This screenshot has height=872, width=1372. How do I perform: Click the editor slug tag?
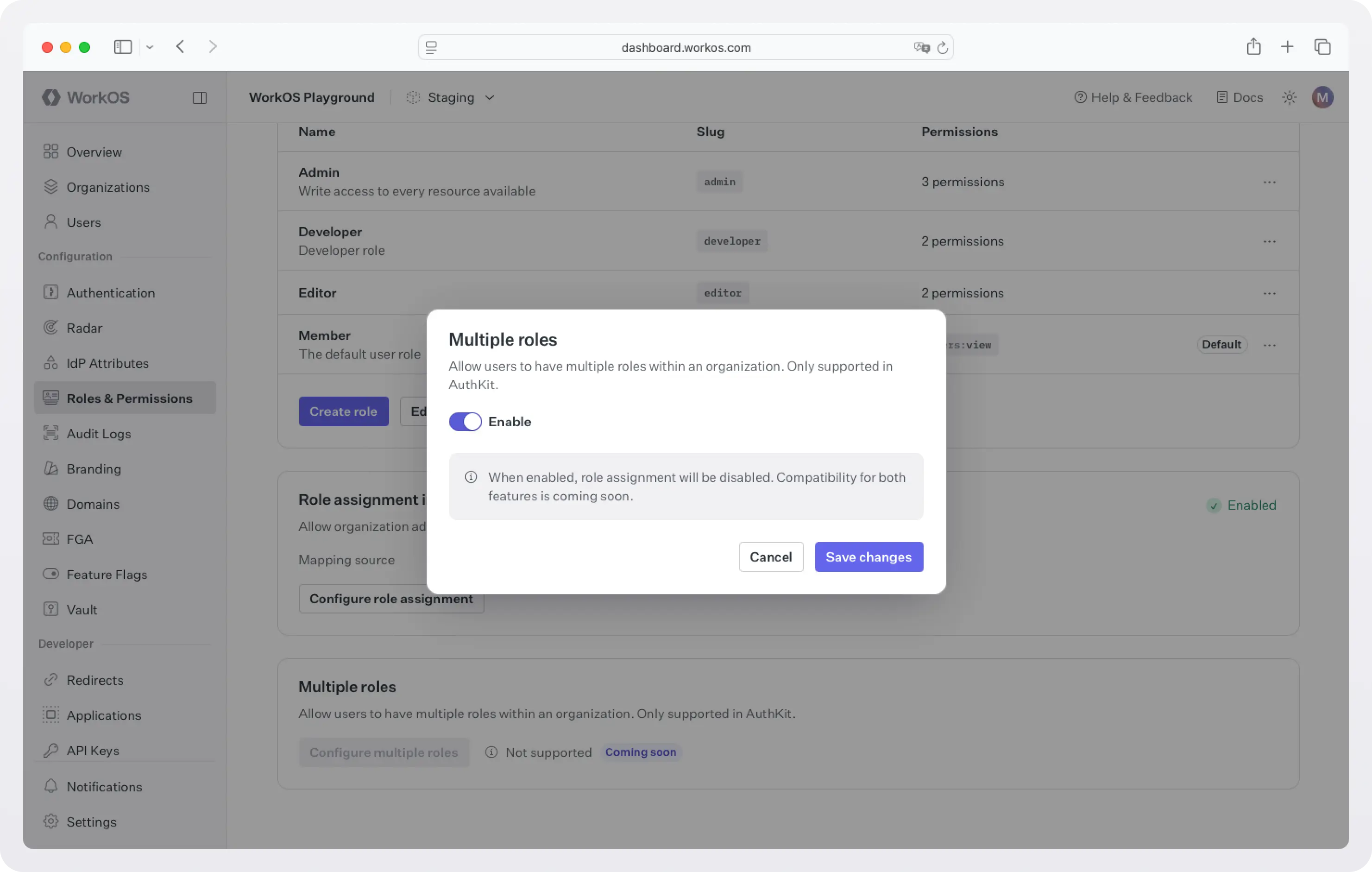click(x=723, y=293)
